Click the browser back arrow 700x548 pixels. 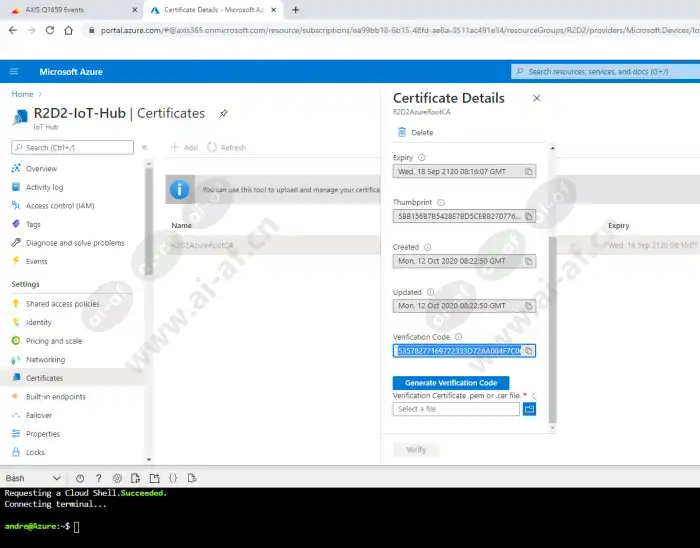(13, 30)
